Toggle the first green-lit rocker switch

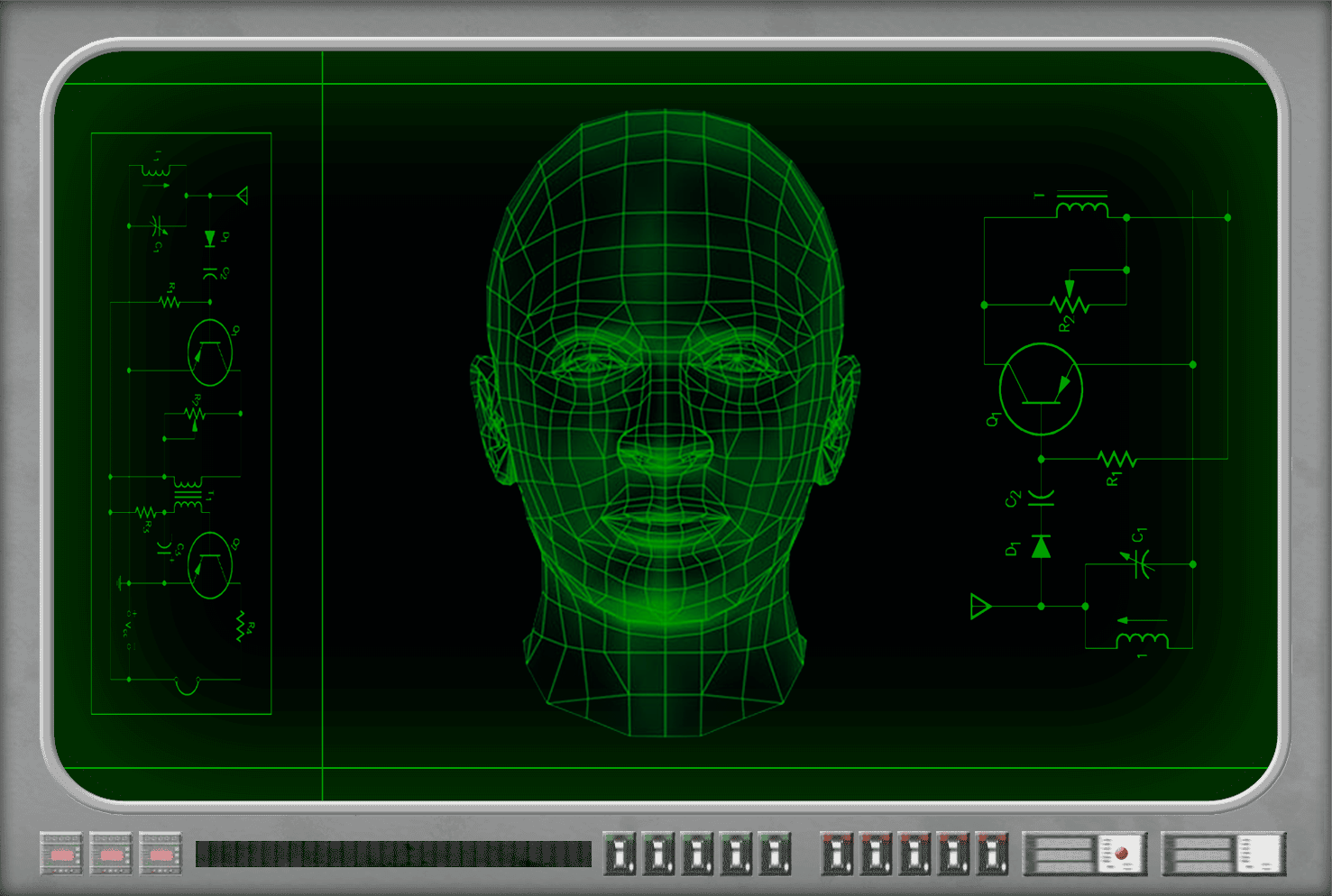click(x=620, y=853)
